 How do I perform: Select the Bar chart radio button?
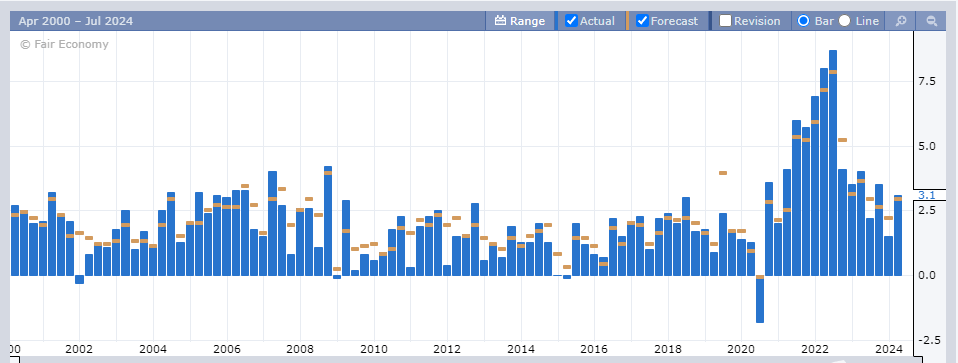(804, 21)
